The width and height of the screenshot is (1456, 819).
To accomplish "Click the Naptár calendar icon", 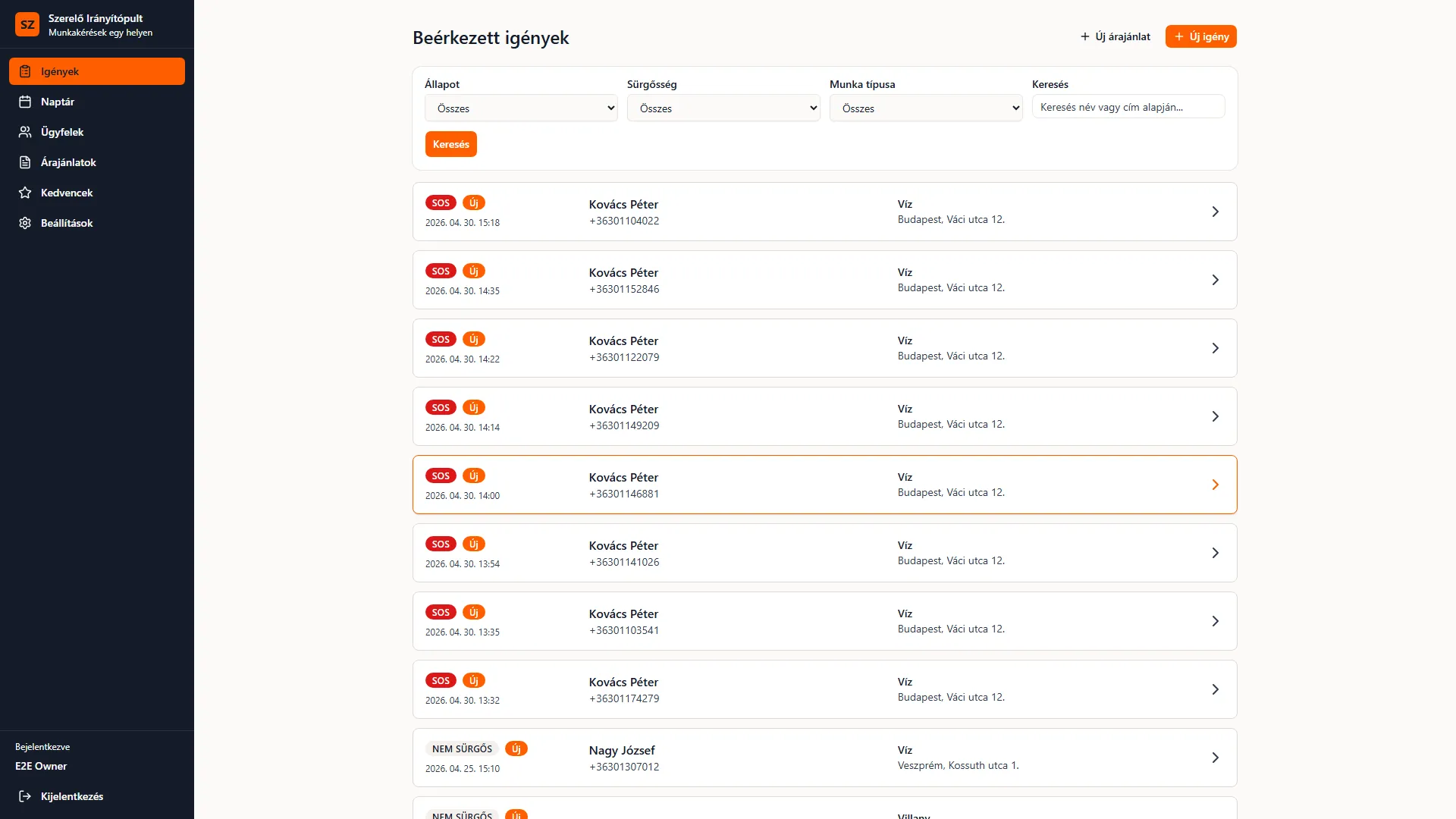I will tap(25, 102).
